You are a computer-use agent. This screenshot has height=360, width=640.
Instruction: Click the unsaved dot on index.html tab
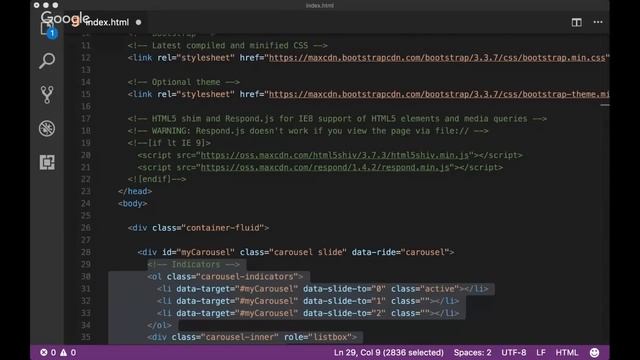138,22
